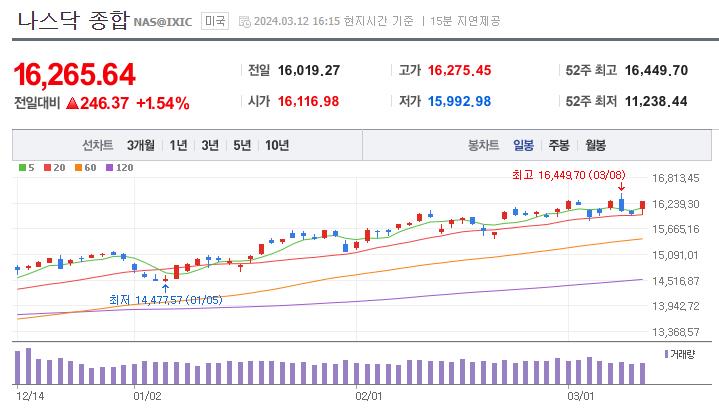Click the 15,665.16 price axis label

(x=676, y=229)
